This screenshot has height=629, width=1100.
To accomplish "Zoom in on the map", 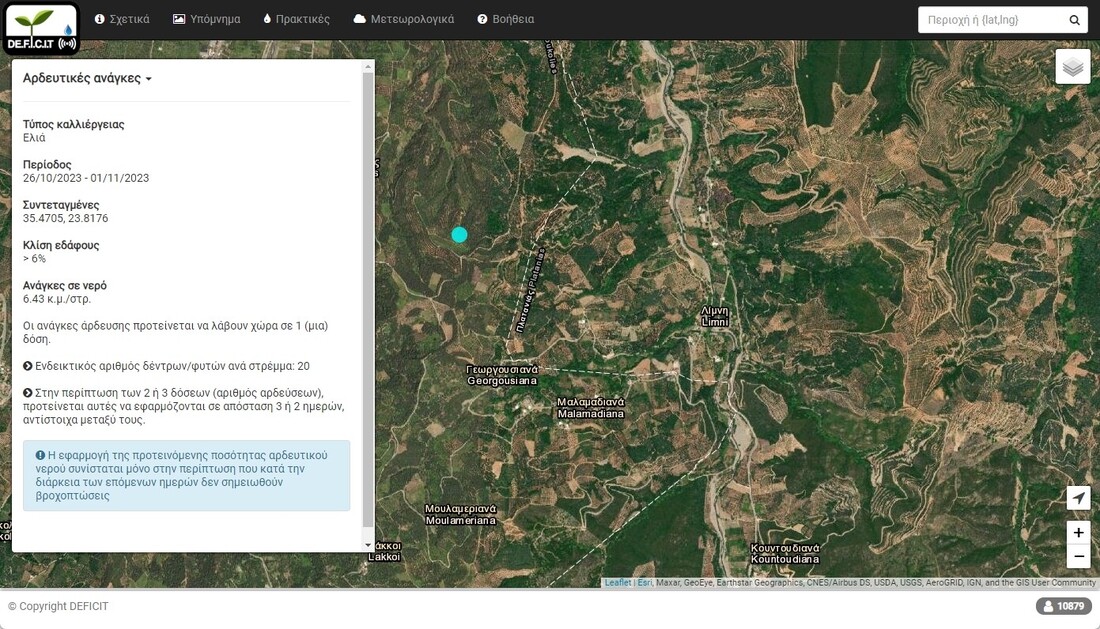I will 1078,532.
